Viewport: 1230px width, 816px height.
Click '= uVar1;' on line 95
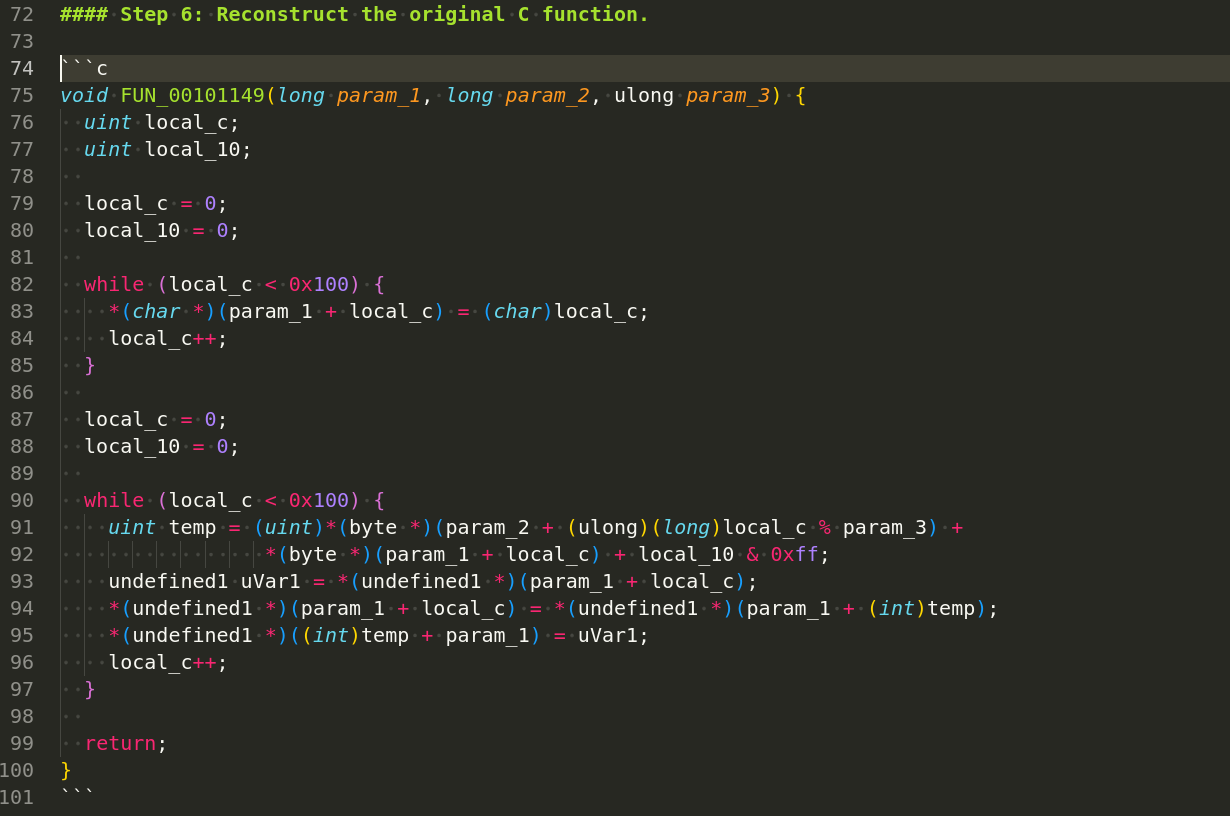pos(602,635)
